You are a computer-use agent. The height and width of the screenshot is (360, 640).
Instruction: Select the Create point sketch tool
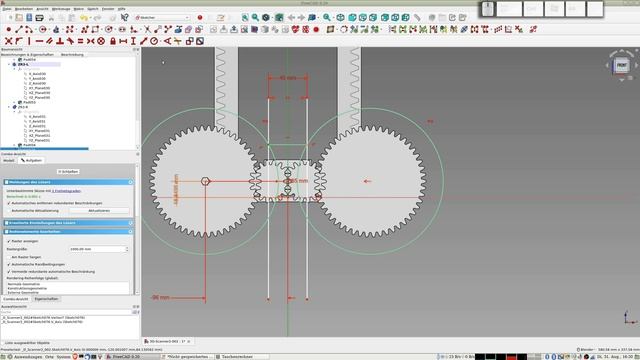(8, 29)
